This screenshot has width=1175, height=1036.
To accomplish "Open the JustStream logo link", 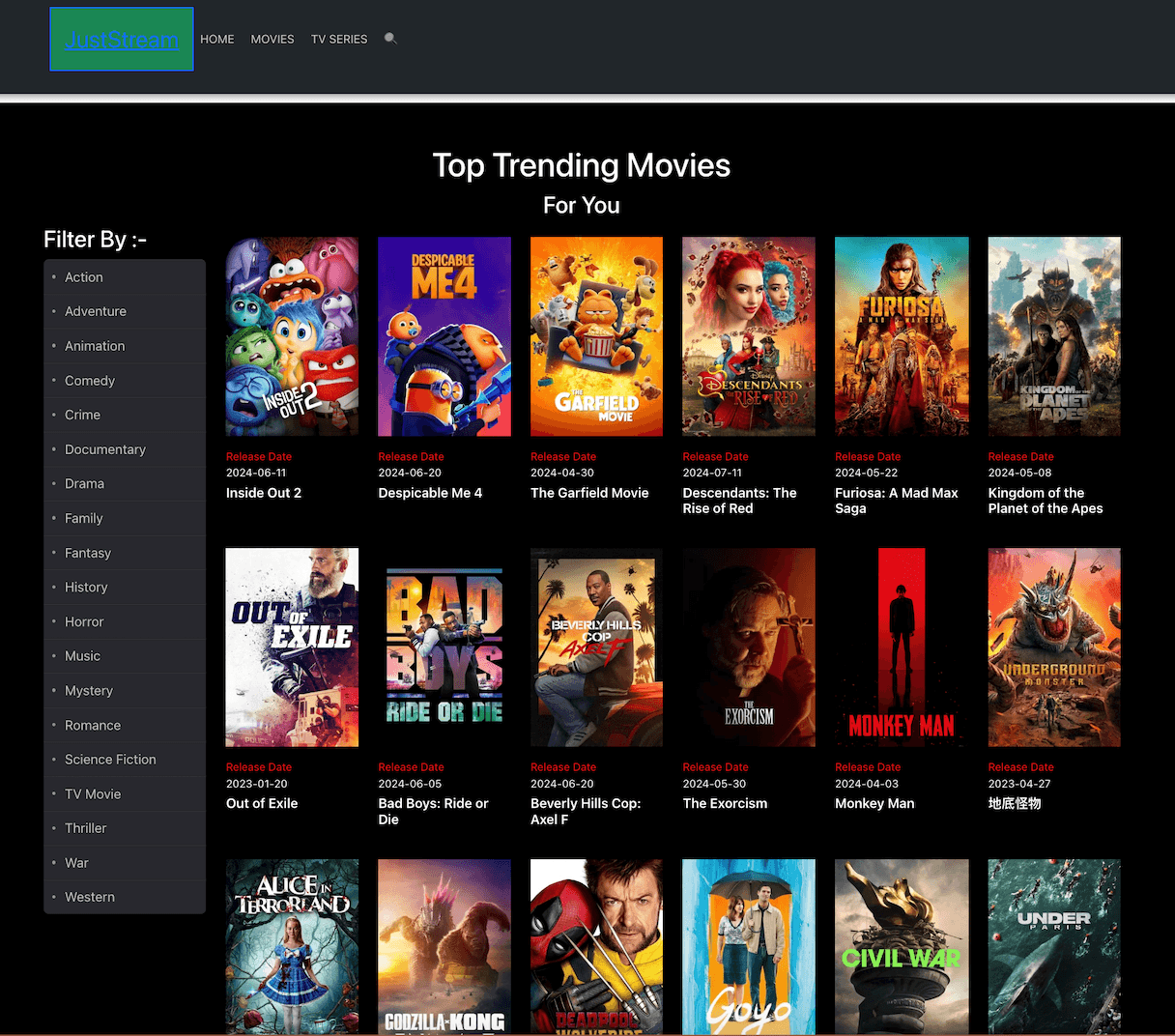I will coord(122,40).
